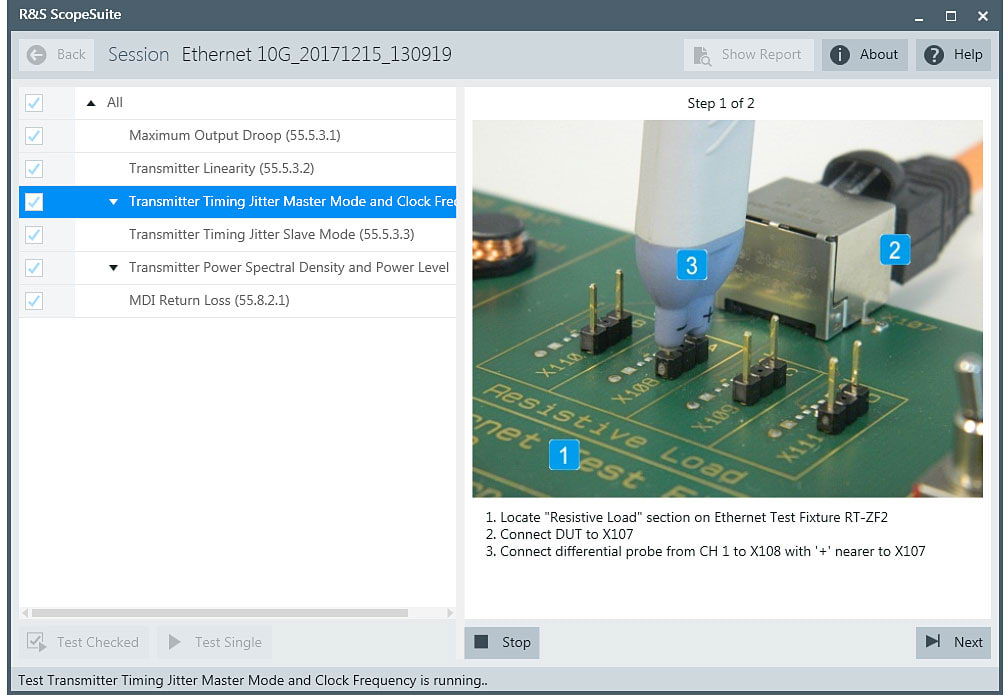The height and width of the screenshot is (695, 1008).
Task: Uncheck MDI Return Loss checkbox
Action: coord(36,300)
